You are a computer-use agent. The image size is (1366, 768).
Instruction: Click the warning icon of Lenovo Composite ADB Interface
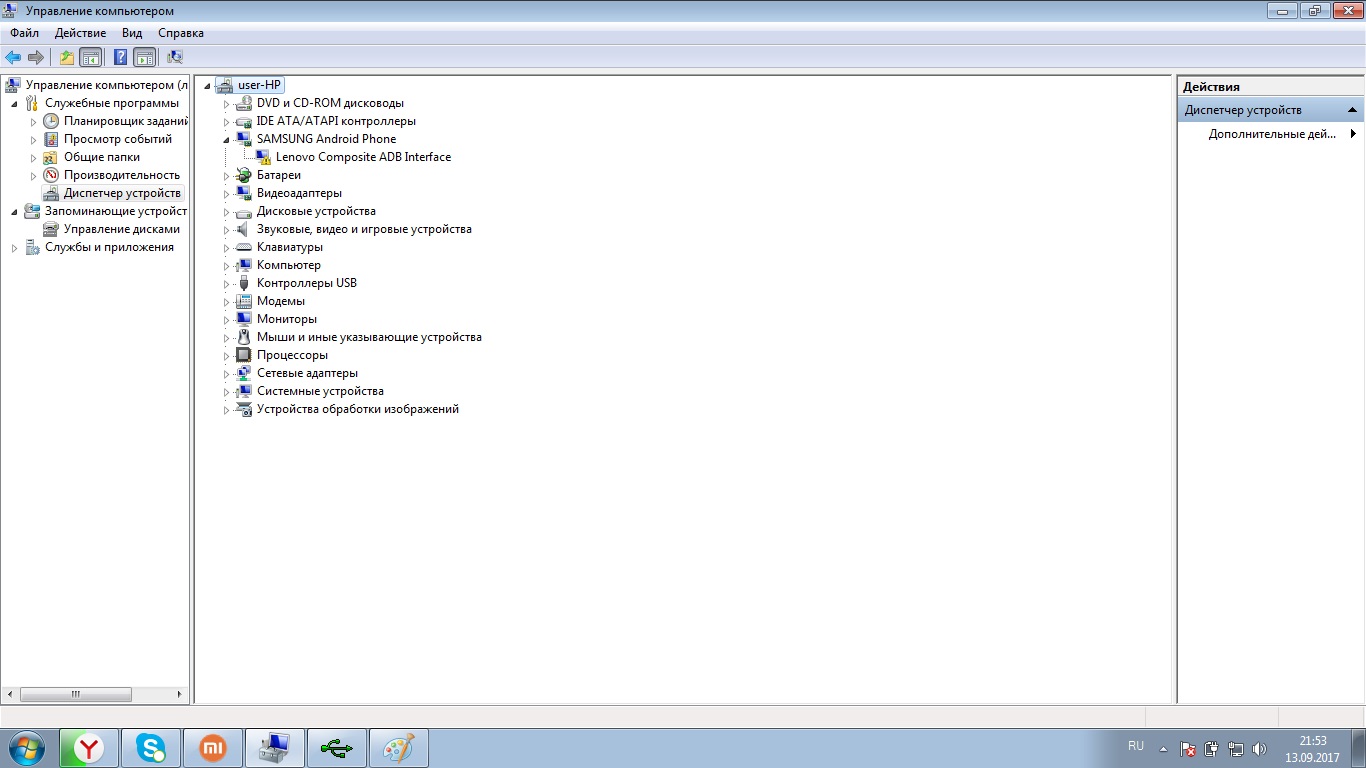pos(263,157)
